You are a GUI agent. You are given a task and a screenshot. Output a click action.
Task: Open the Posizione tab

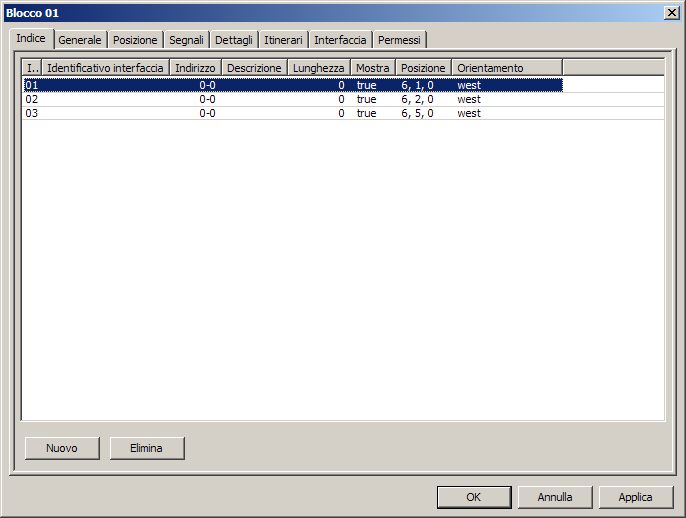click(135, 40)
